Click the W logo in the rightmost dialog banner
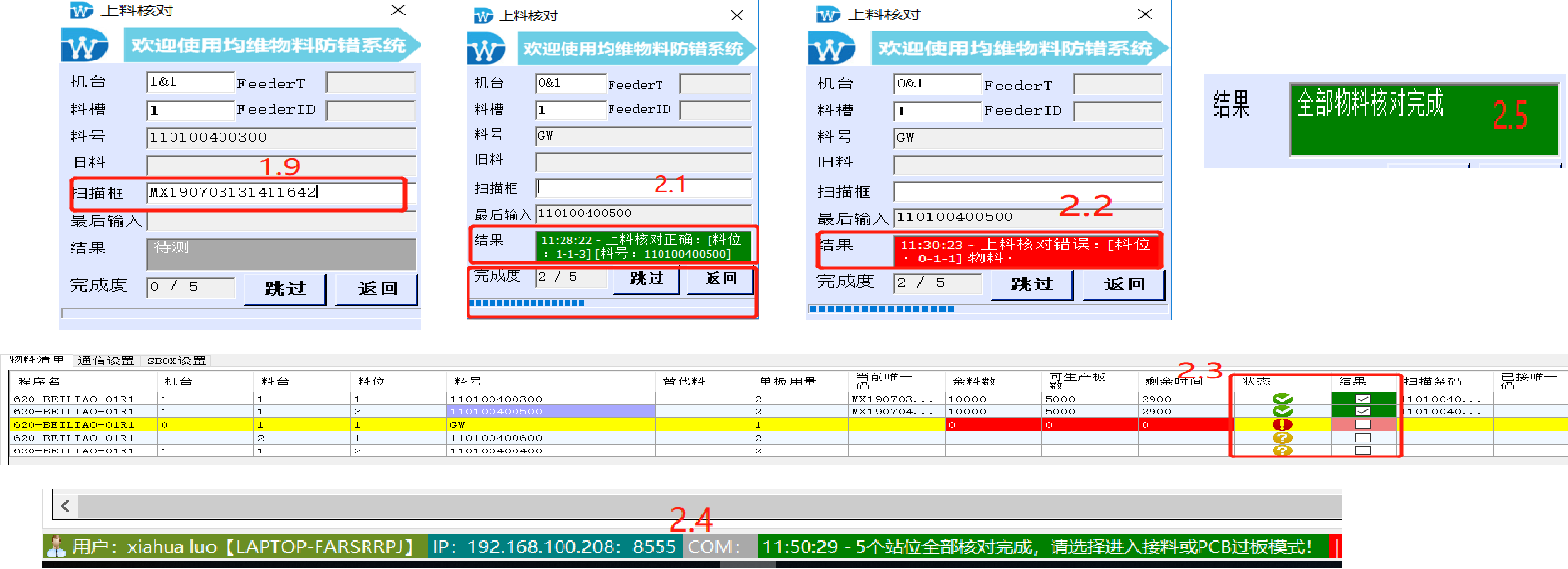The image size is (1568, 569). (831, 48)
